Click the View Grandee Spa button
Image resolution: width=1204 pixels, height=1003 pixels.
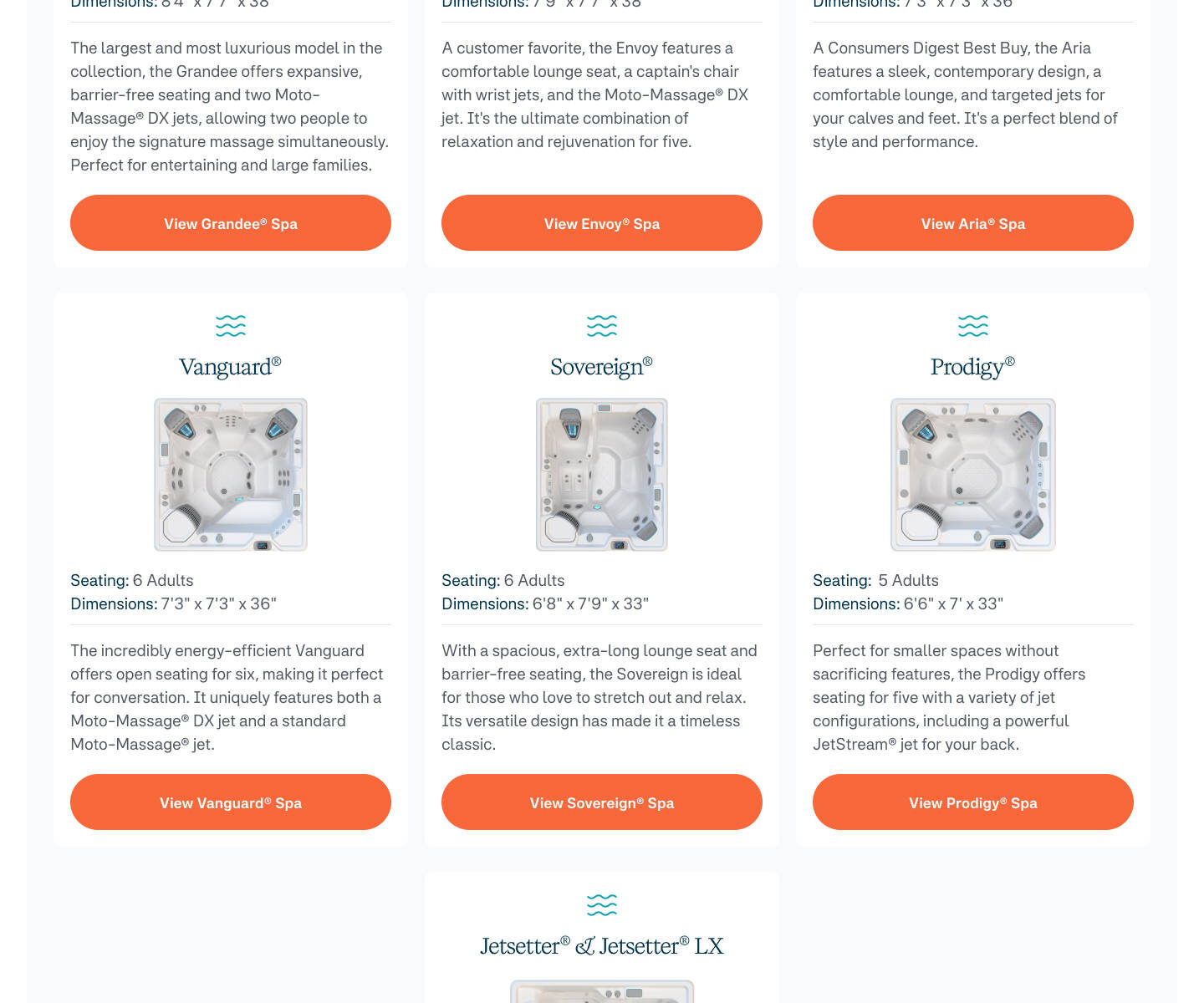point(231,223)
